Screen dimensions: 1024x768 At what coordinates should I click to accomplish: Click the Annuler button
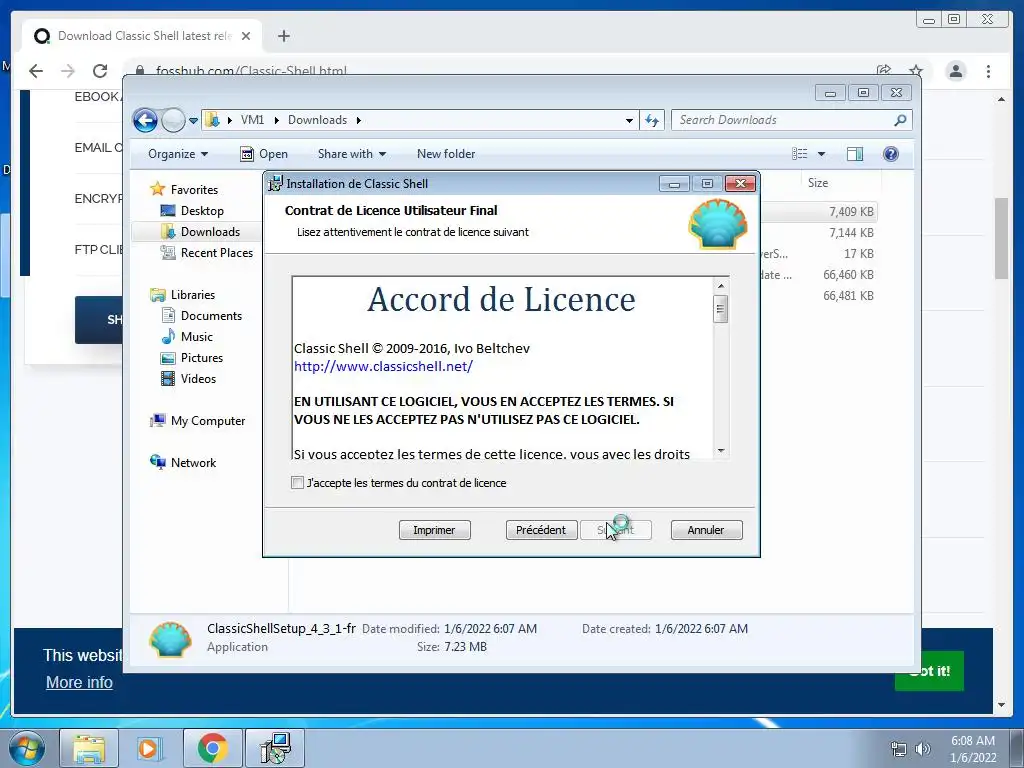(706, 530)
